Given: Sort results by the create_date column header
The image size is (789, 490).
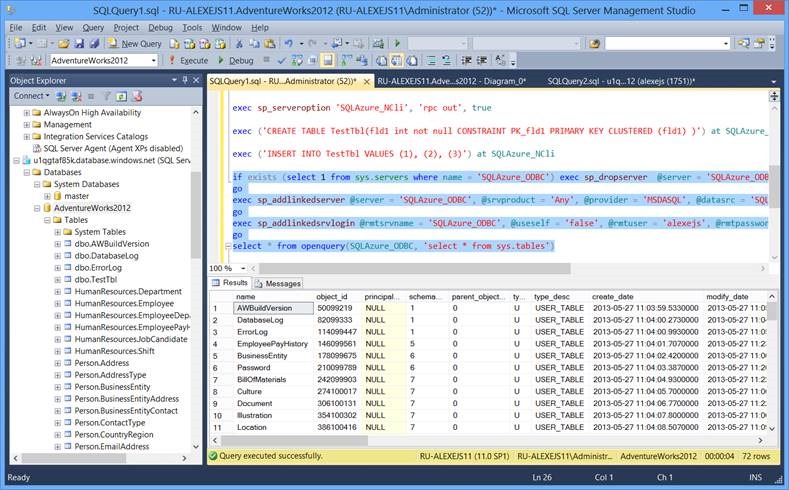Looking at the screenshot, I should pyautogui.click(x=646, y=296).
